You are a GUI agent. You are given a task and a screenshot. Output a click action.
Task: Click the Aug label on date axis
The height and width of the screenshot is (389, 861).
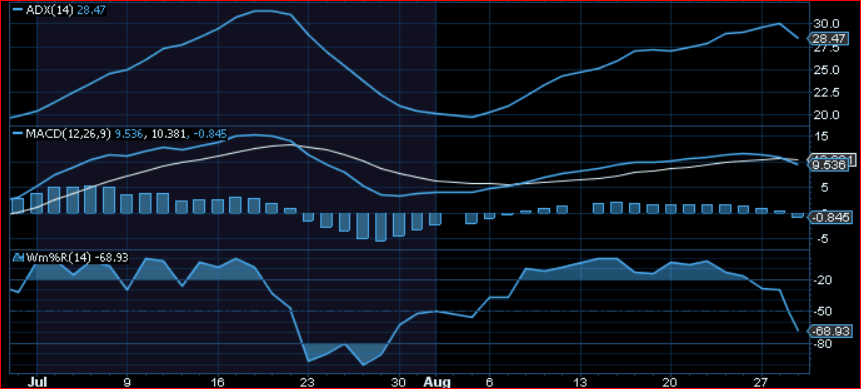click(x=437, y=381)
